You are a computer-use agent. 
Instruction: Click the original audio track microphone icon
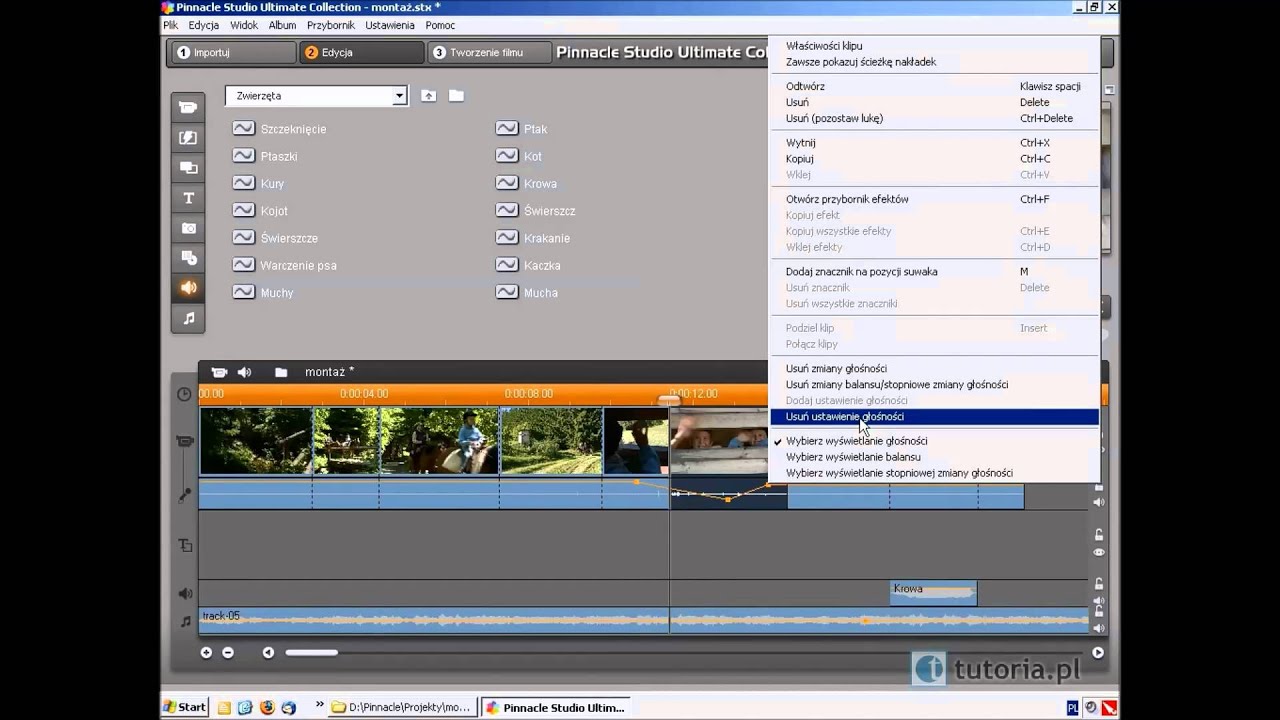tap(185, 494)
